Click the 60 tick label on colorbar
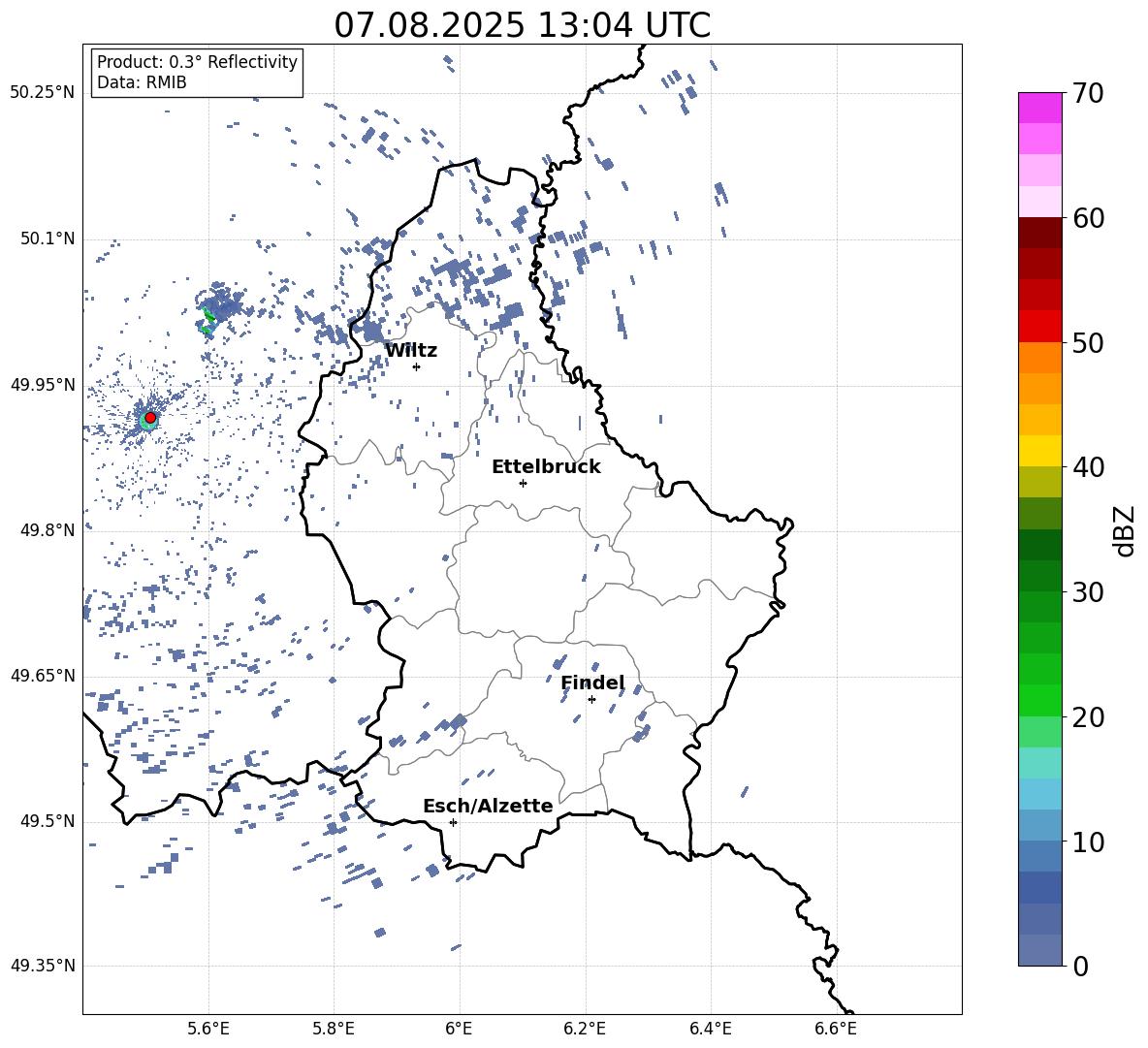 (x=1088, y=218)
